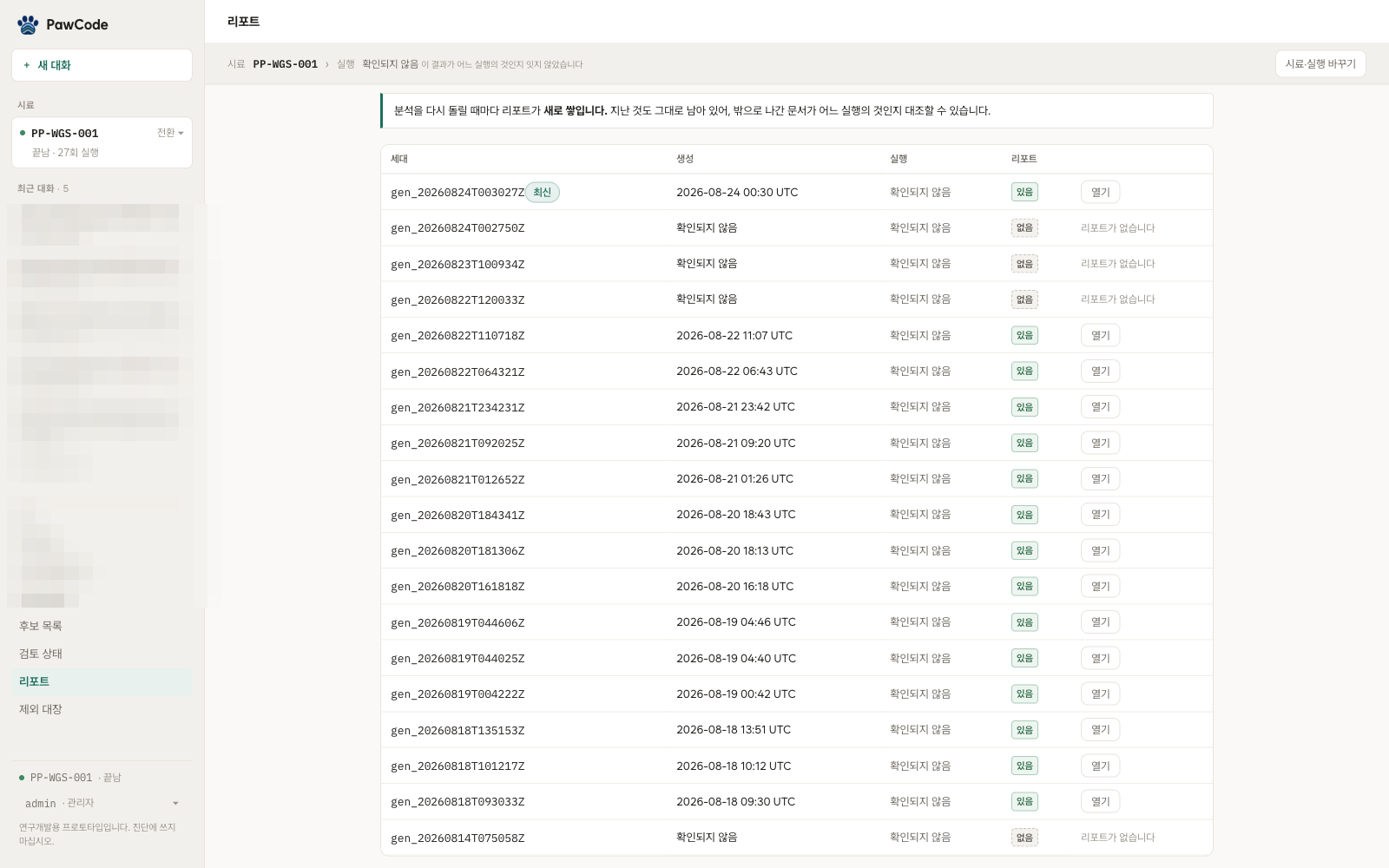Open the gen_20260821T012652Z report
Image resolution: width=1389 pixels, height=868 pixels.
(x=1100, y=479)
